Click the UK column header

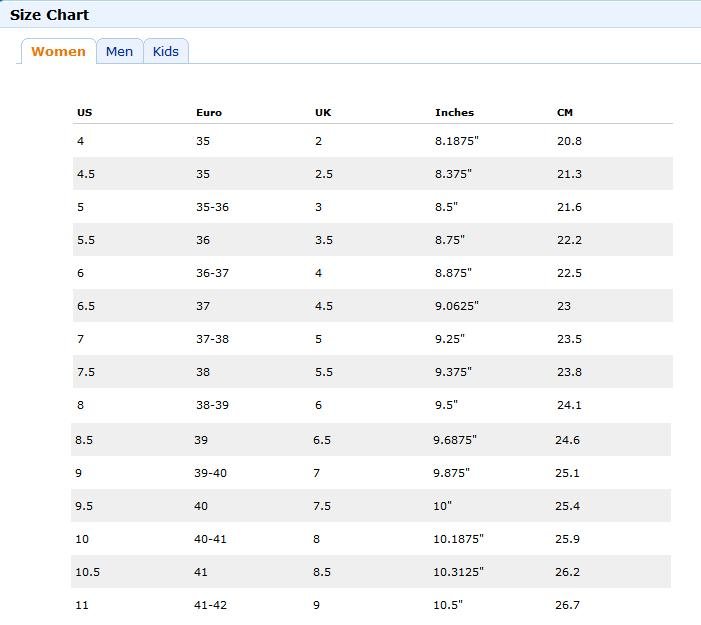pos(323,113)
